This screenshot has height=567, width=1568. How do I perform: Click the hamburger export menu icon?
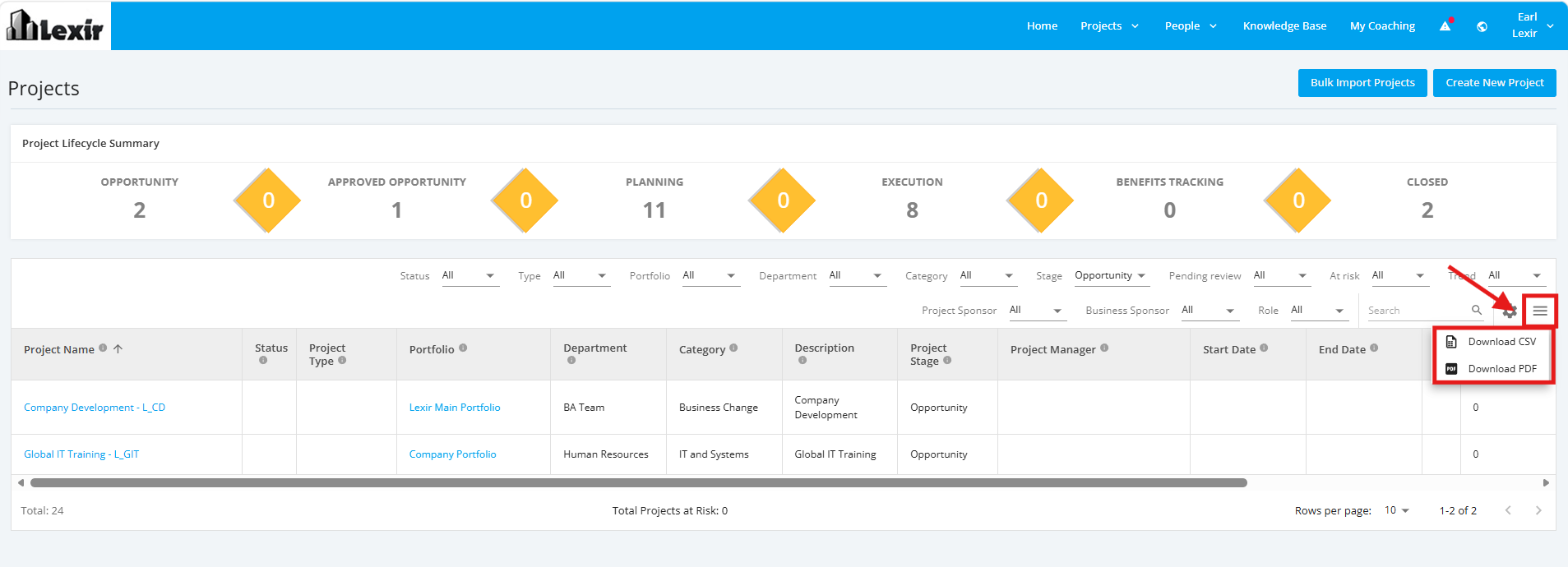(1540, 311)
